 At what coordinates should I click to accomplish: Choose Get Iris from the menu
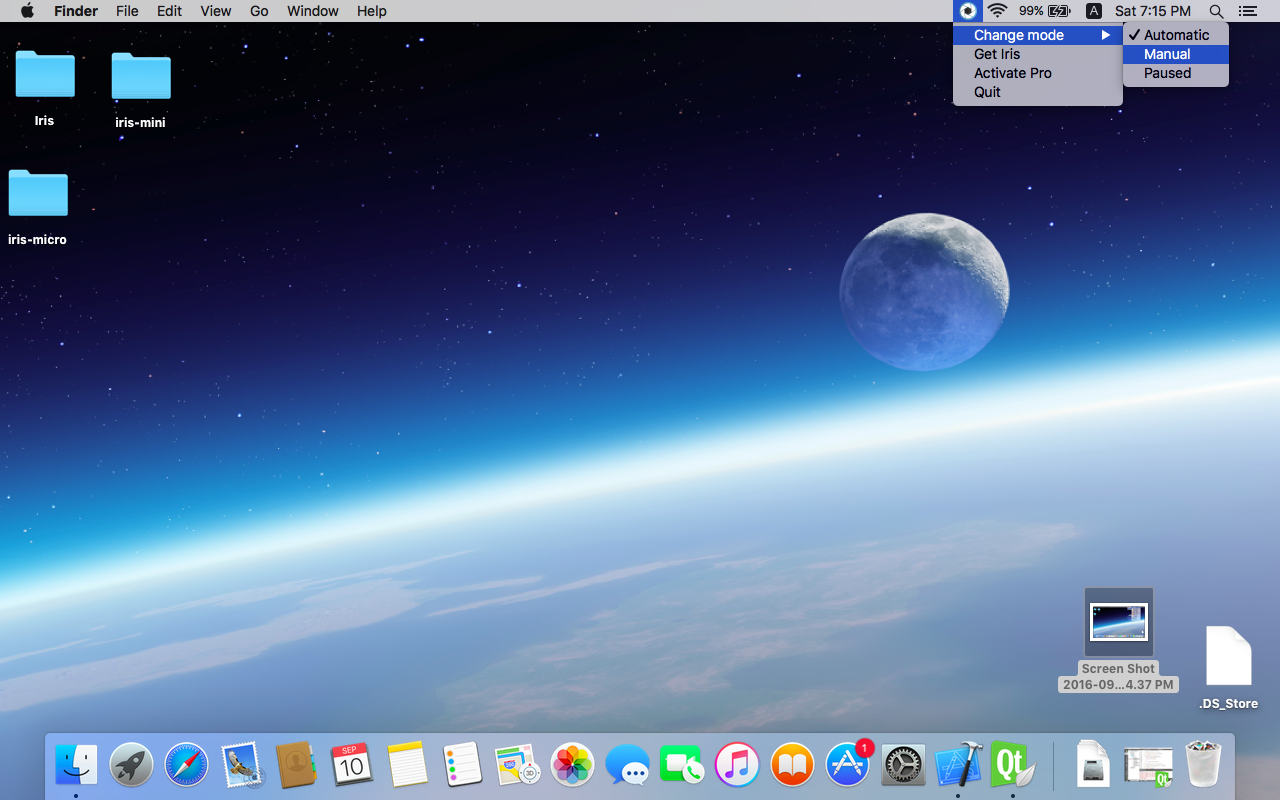(1038, 54)
